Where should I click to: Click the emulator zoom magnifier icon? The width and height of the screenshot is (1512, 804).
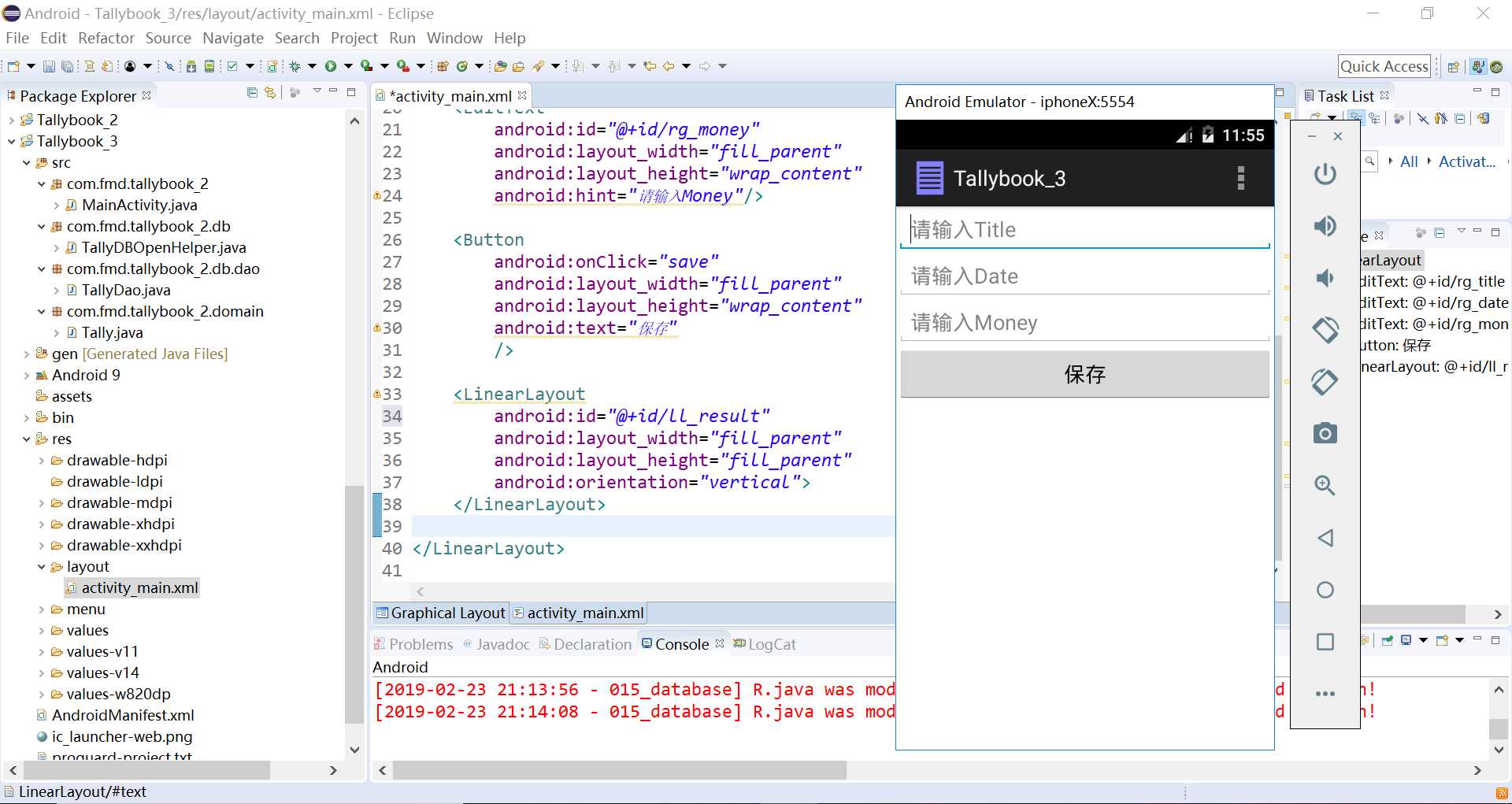pyautogui.click(x=1325, y=485)
